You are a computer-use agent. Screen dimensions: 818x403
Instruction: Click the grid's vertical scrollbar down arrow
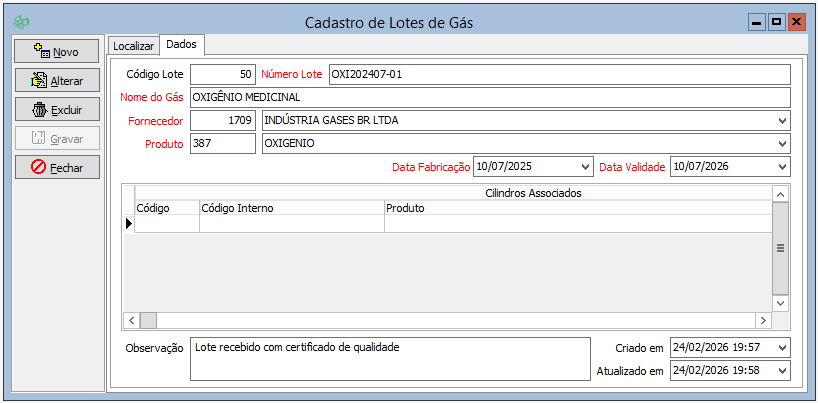coord(781,302)
